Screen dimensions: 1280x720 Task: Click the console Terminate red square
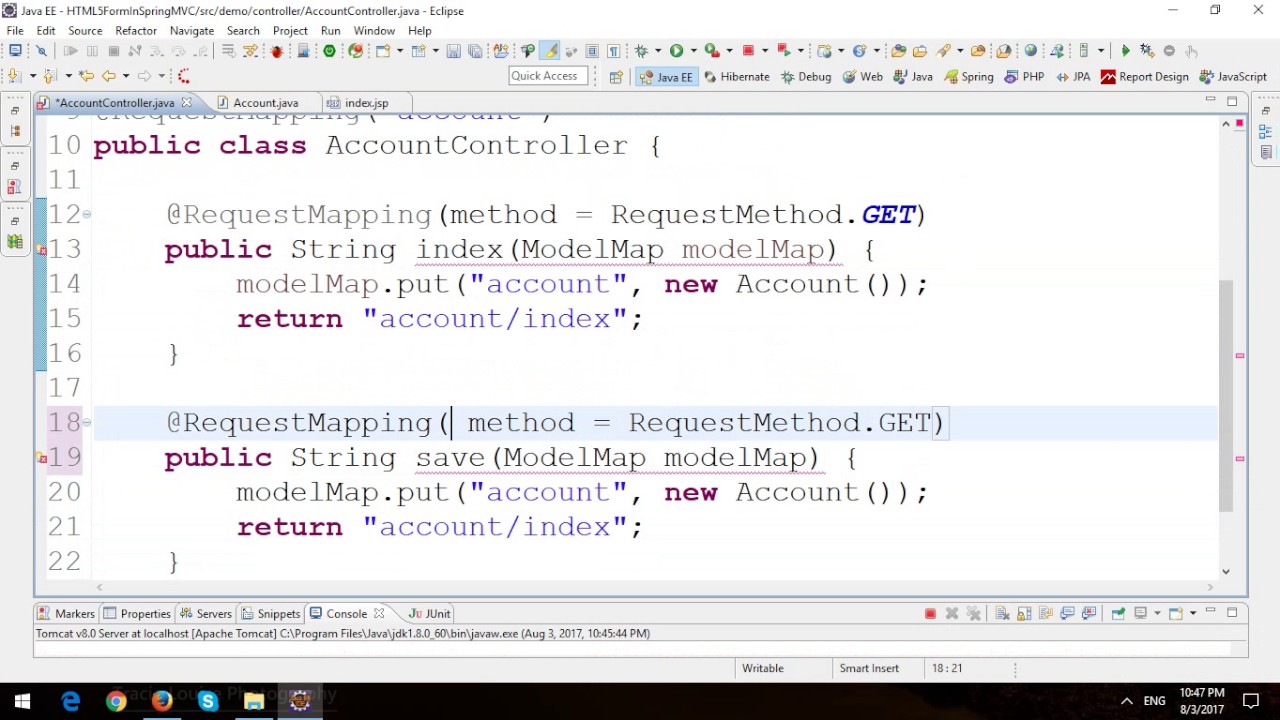(930, 613)
